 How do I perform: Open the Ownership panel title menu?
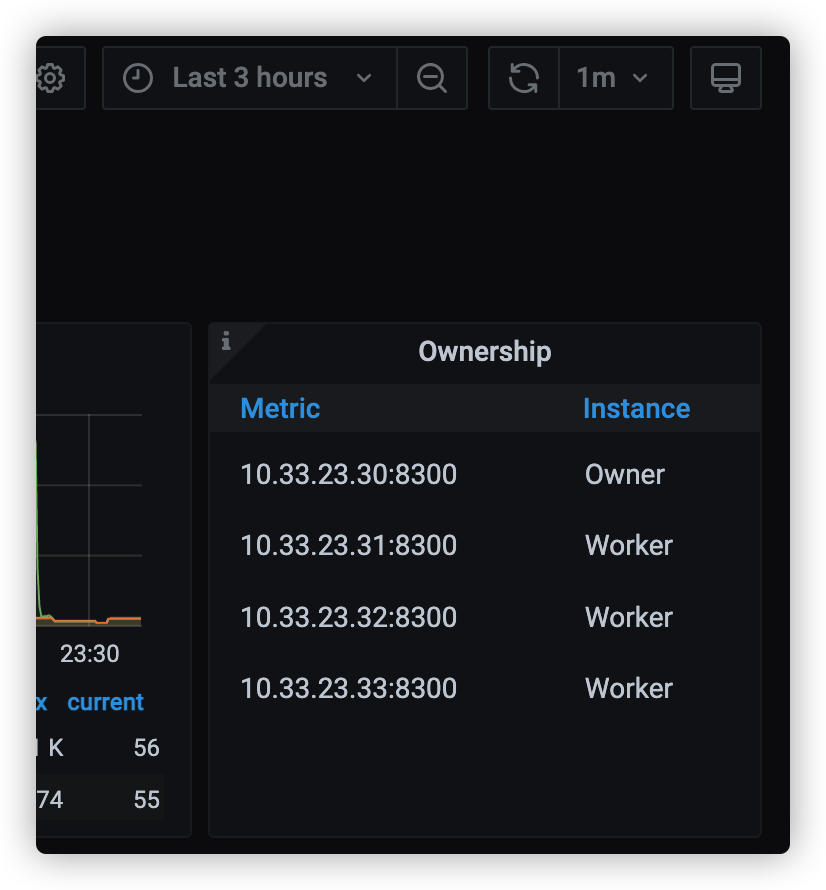pyautogui.click(x=484, y=352)
